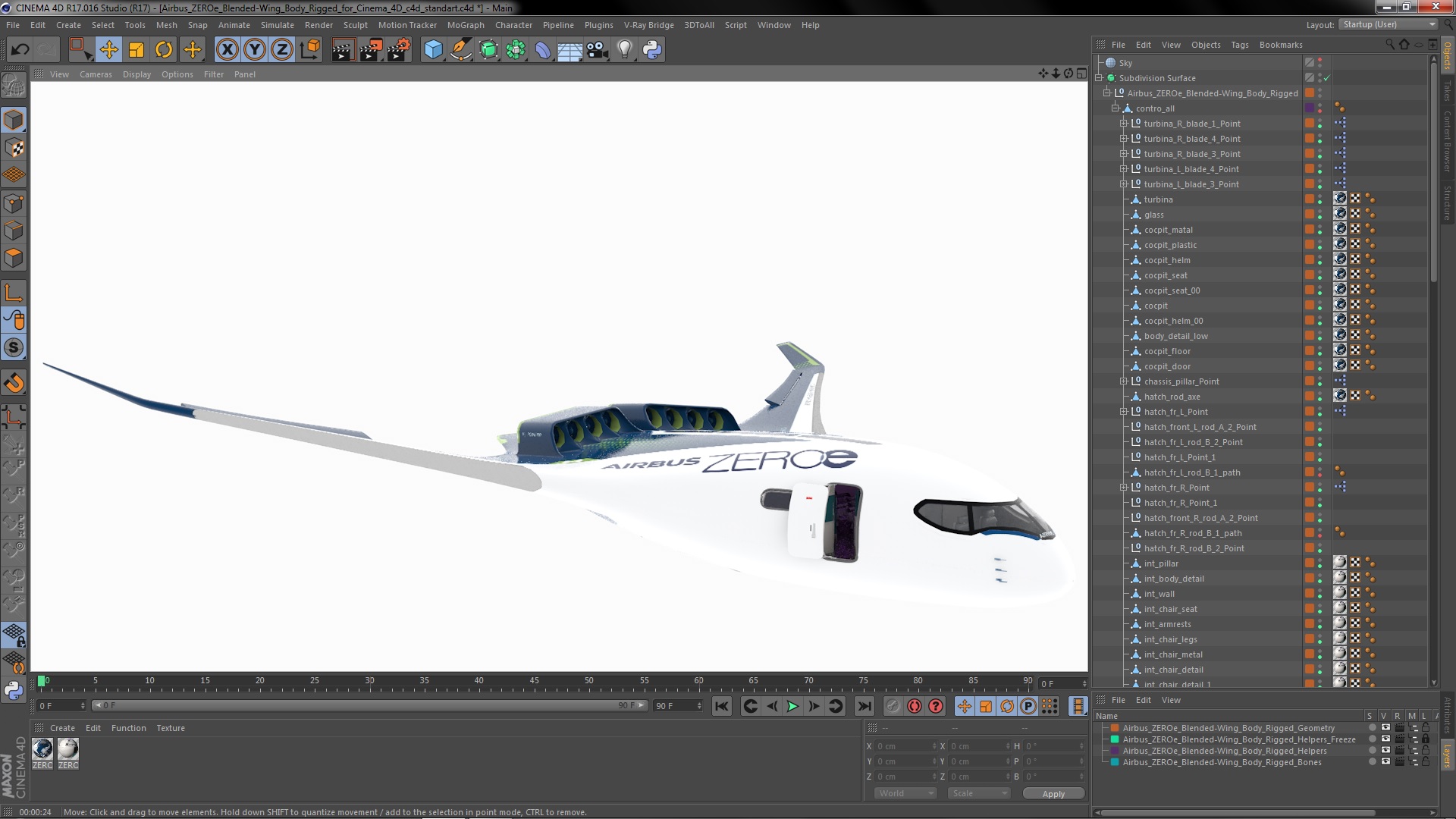Click the Render View clapperboard icon
Screen dimensions: 1456x819
coord(342,50)
